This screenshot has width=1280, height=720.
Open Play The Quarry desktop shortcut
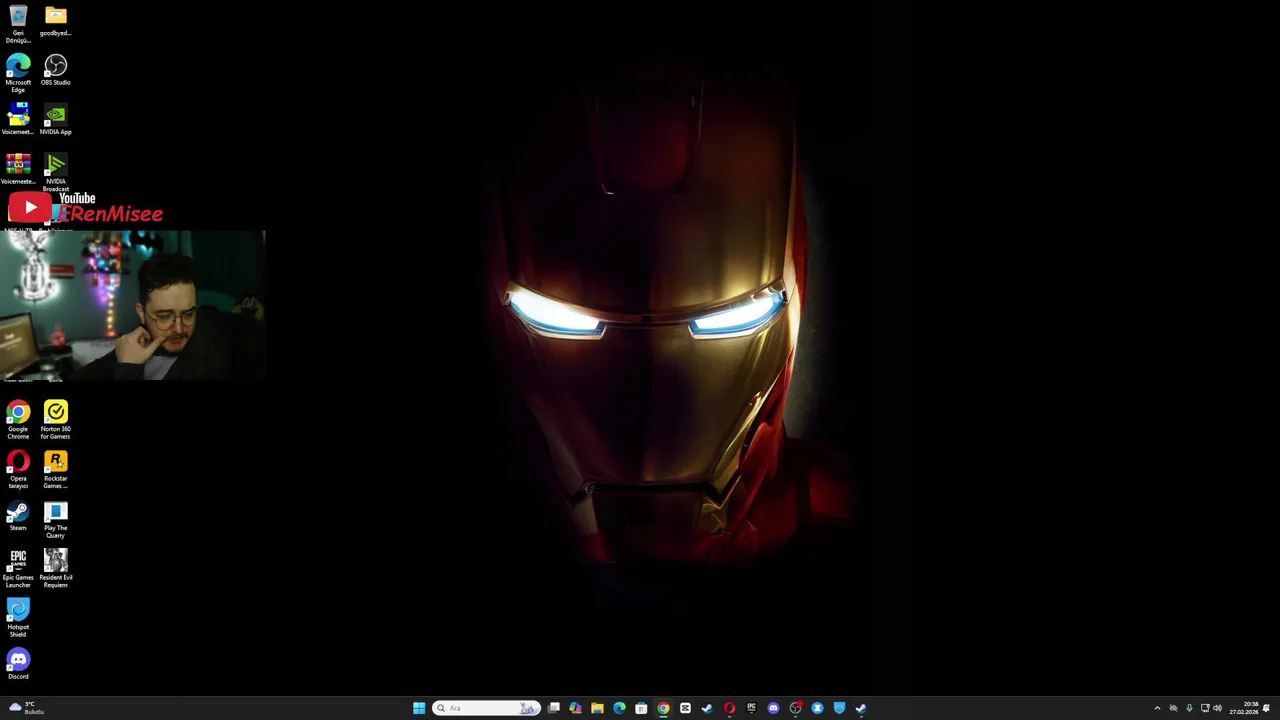[x=56, y=519]
